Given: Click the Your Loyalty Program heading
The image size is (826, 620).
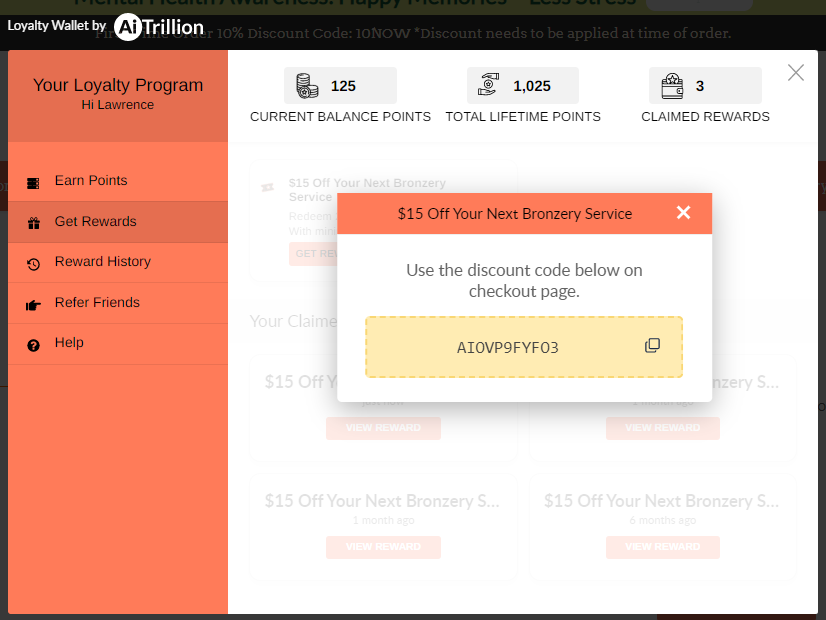Looking at the screenshot, I should (x=118, y=85).
